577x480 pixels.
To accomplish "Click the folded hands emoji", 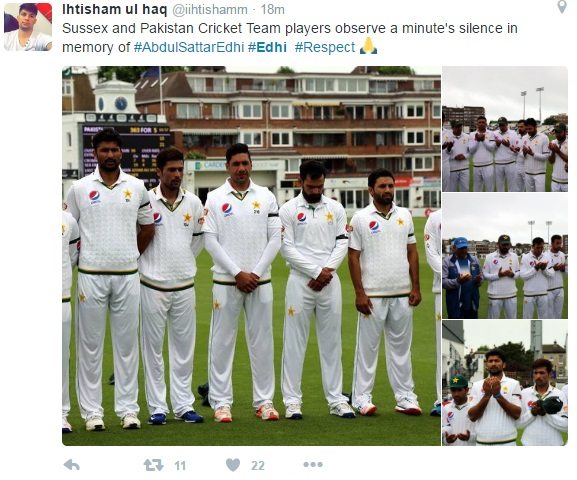I will (368, 46).
